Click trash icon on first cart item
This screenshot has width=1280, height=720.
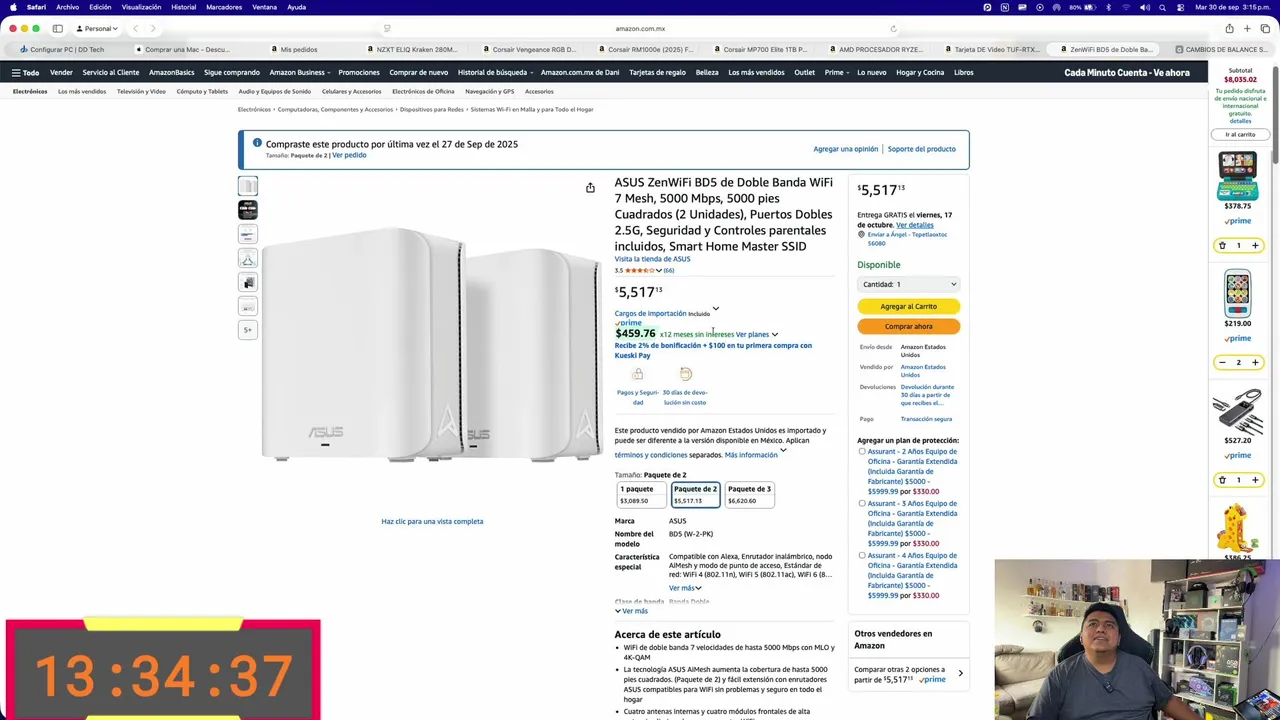click(x=1222, y=245)
